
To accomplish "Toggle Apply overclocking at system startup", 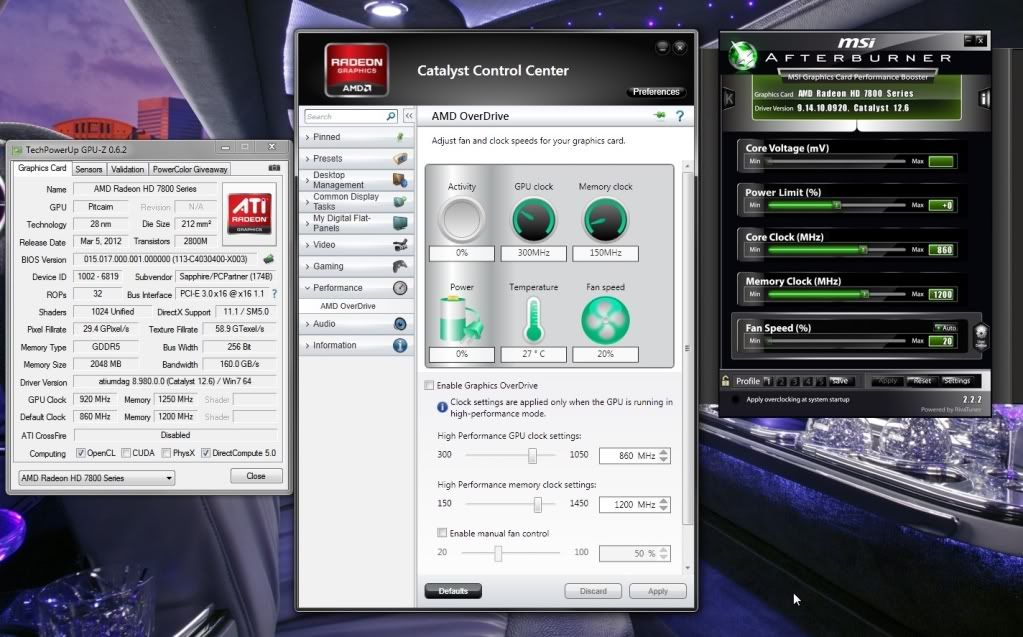I will 735,399.
